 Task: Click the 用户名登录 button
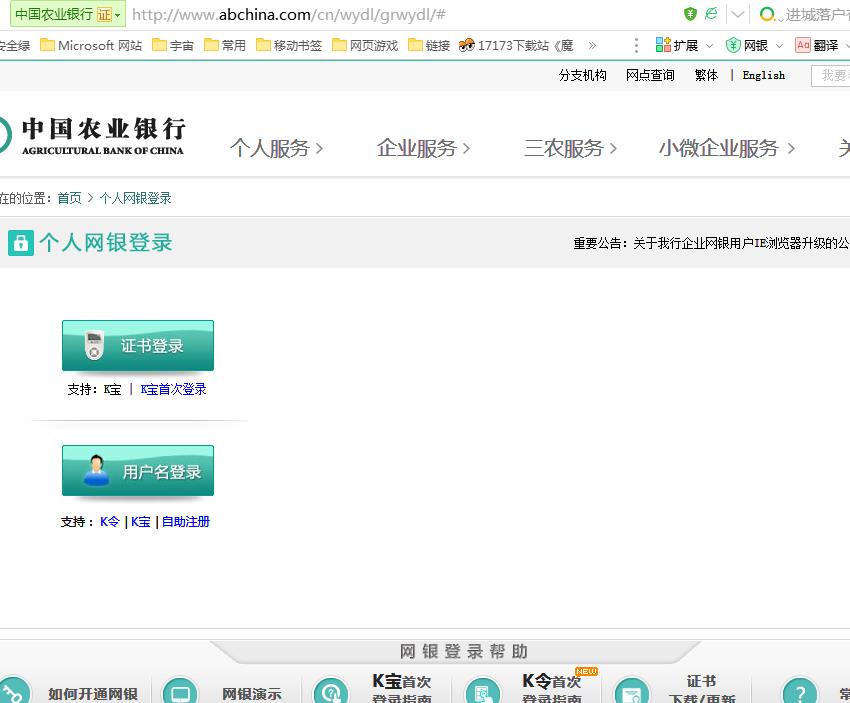point(138,470)
